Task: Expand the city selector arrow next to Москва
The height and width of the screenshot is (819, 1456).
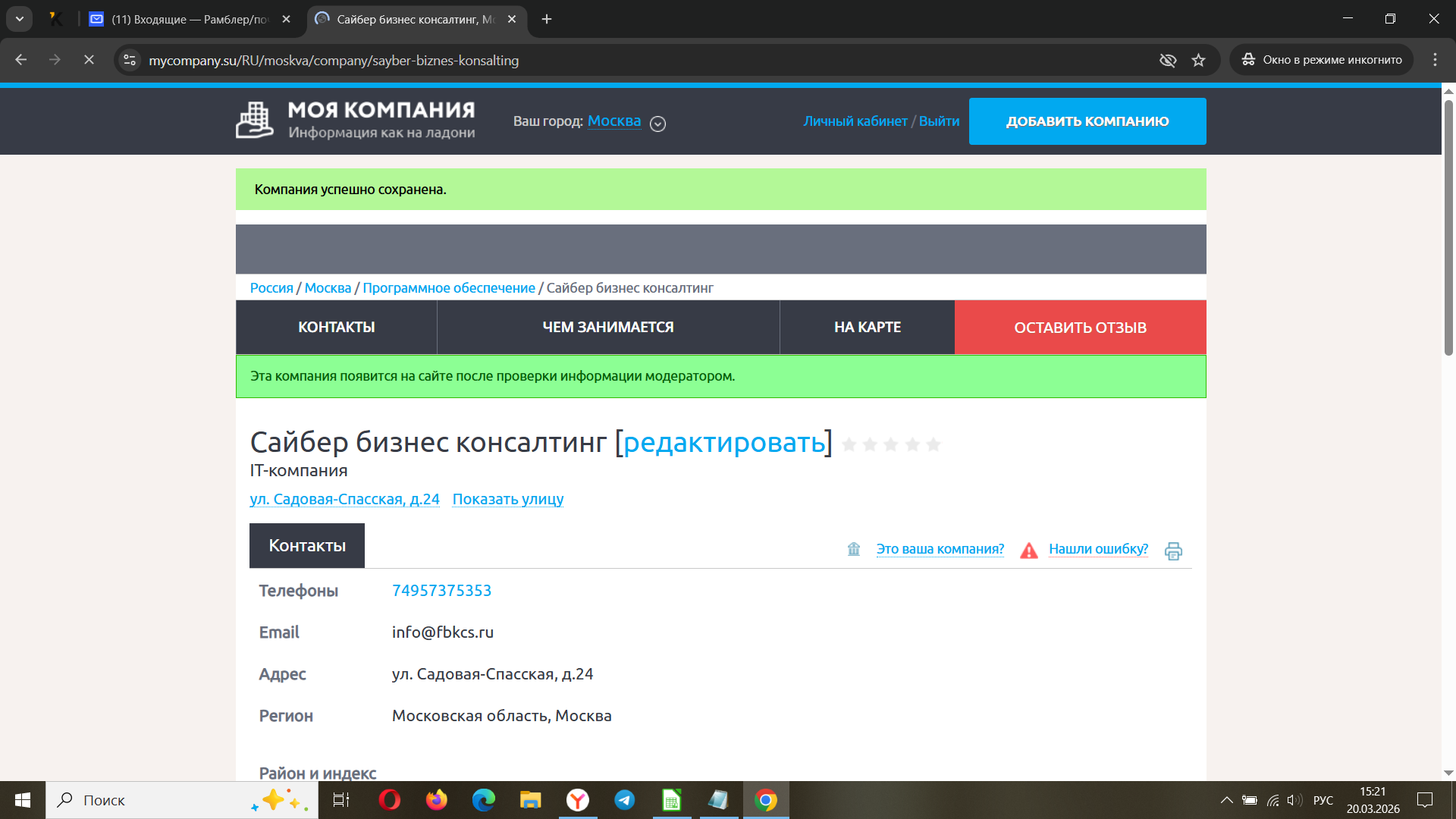Action: [658, 124]
